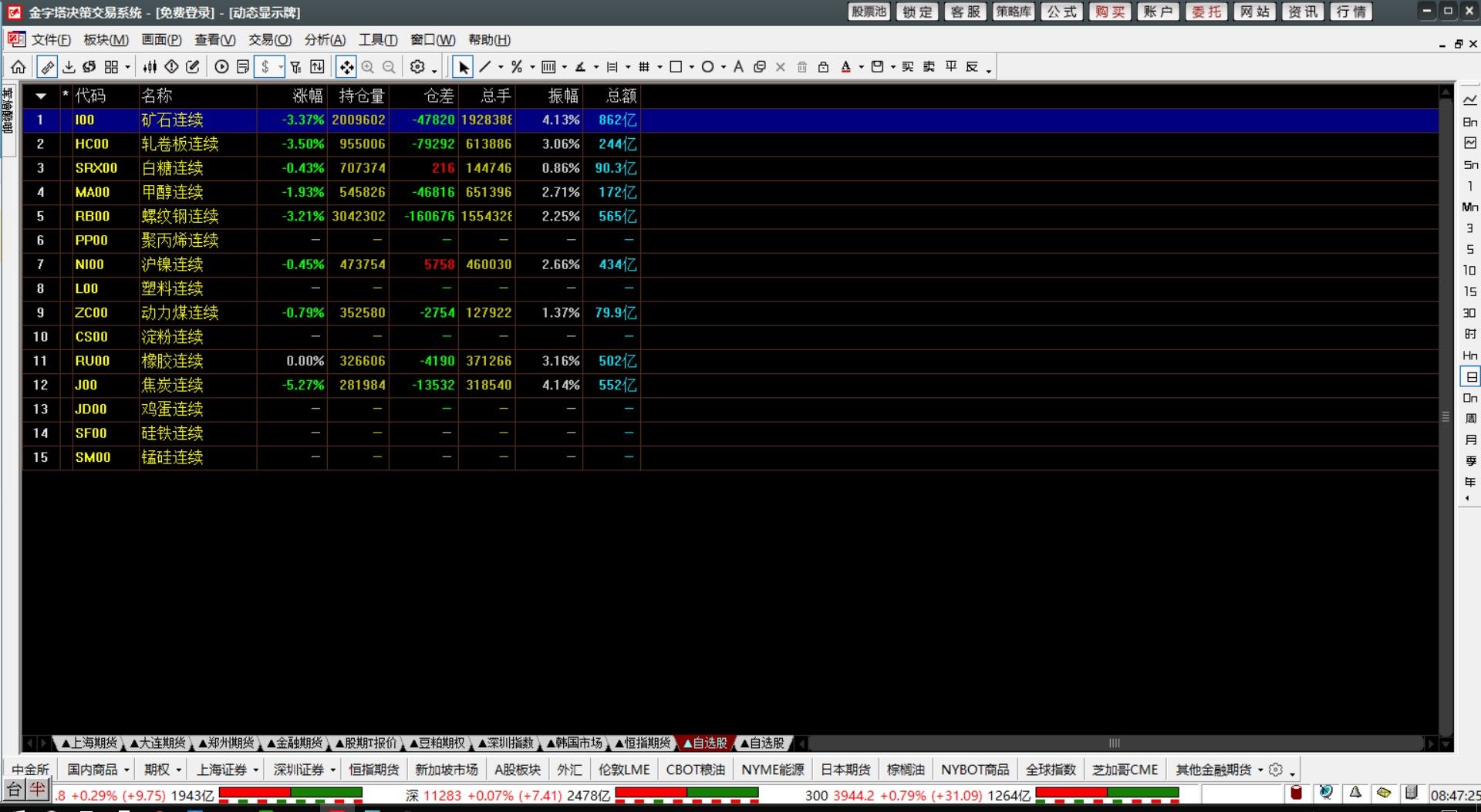This screenshot has height=812, width=1481.
Task: Click the filter funnel icon
Action: (295, 67)
